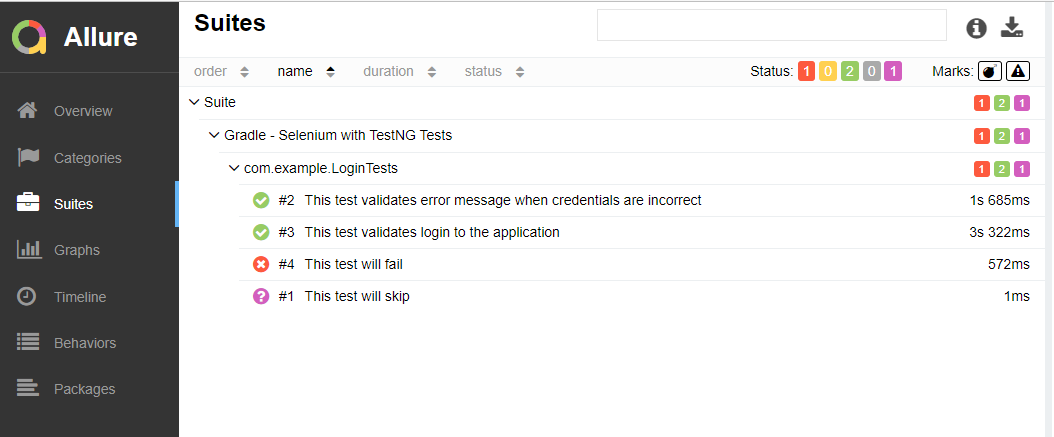
Task: Collapse the com.example.LoginTests node
Action: tap(234, 168)
